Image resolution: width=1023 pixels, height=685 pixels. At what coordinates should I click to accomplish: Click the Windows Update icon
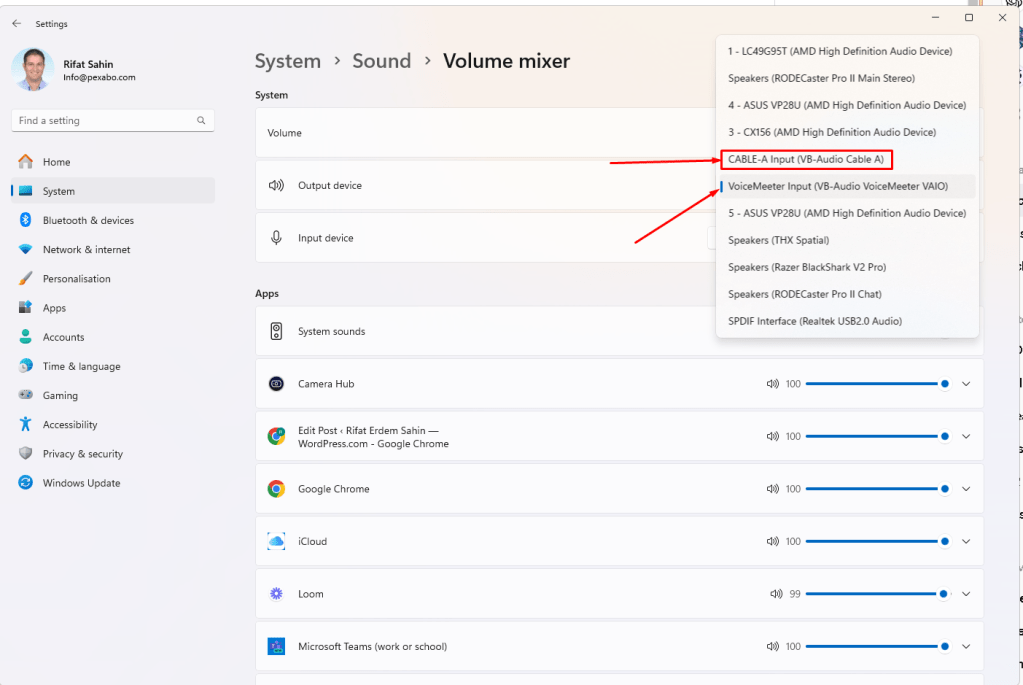click(25, 483)
